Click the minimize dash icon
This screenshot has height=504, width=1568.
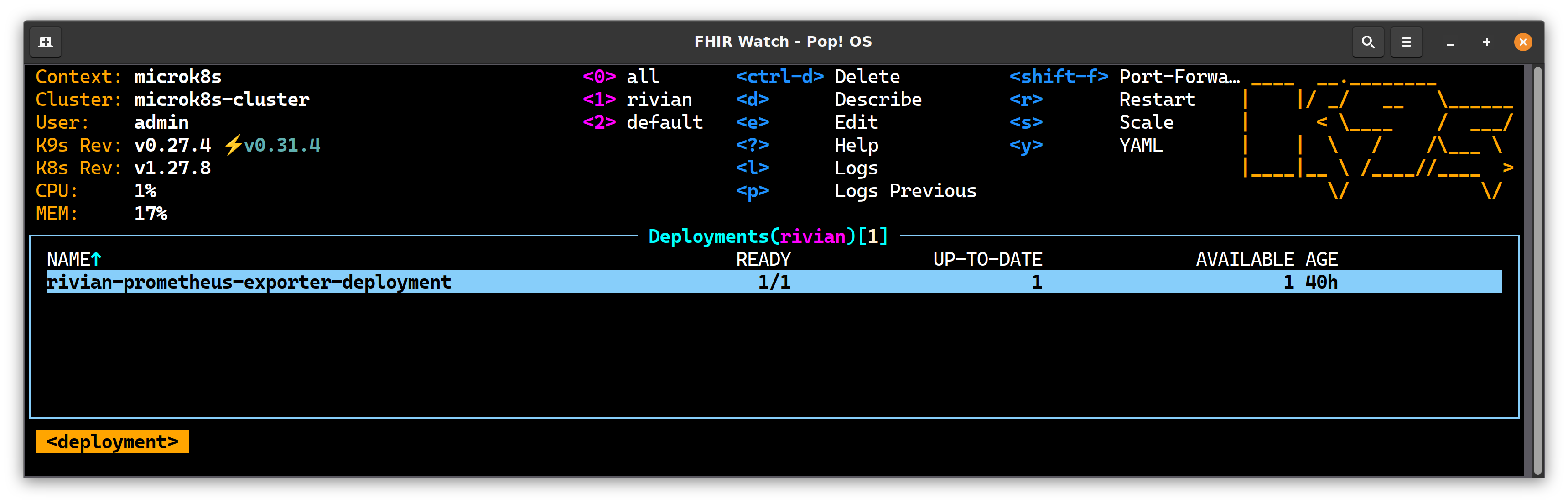pyautogui.click(x=1450, y=42)
